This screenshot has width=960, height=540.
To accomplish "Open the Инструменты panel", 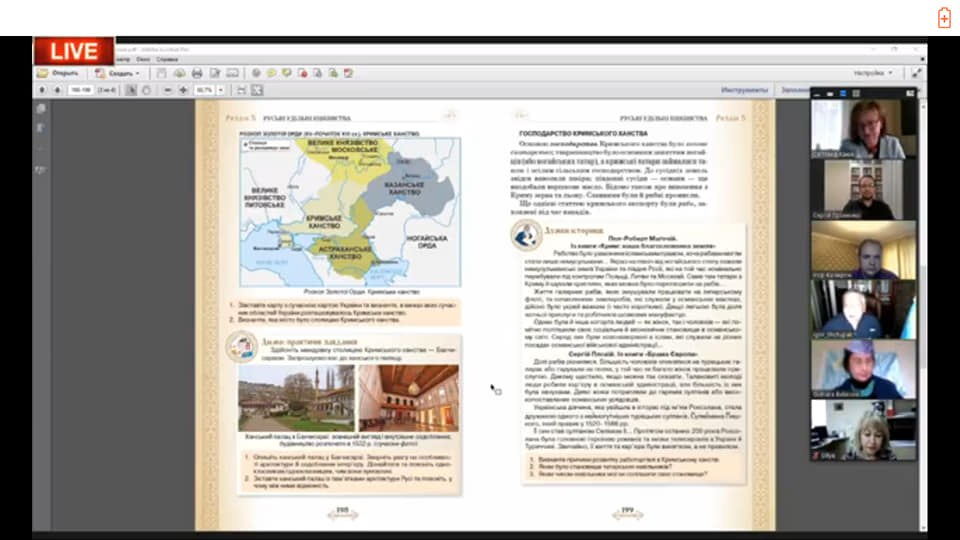I will tap(744, 90).
